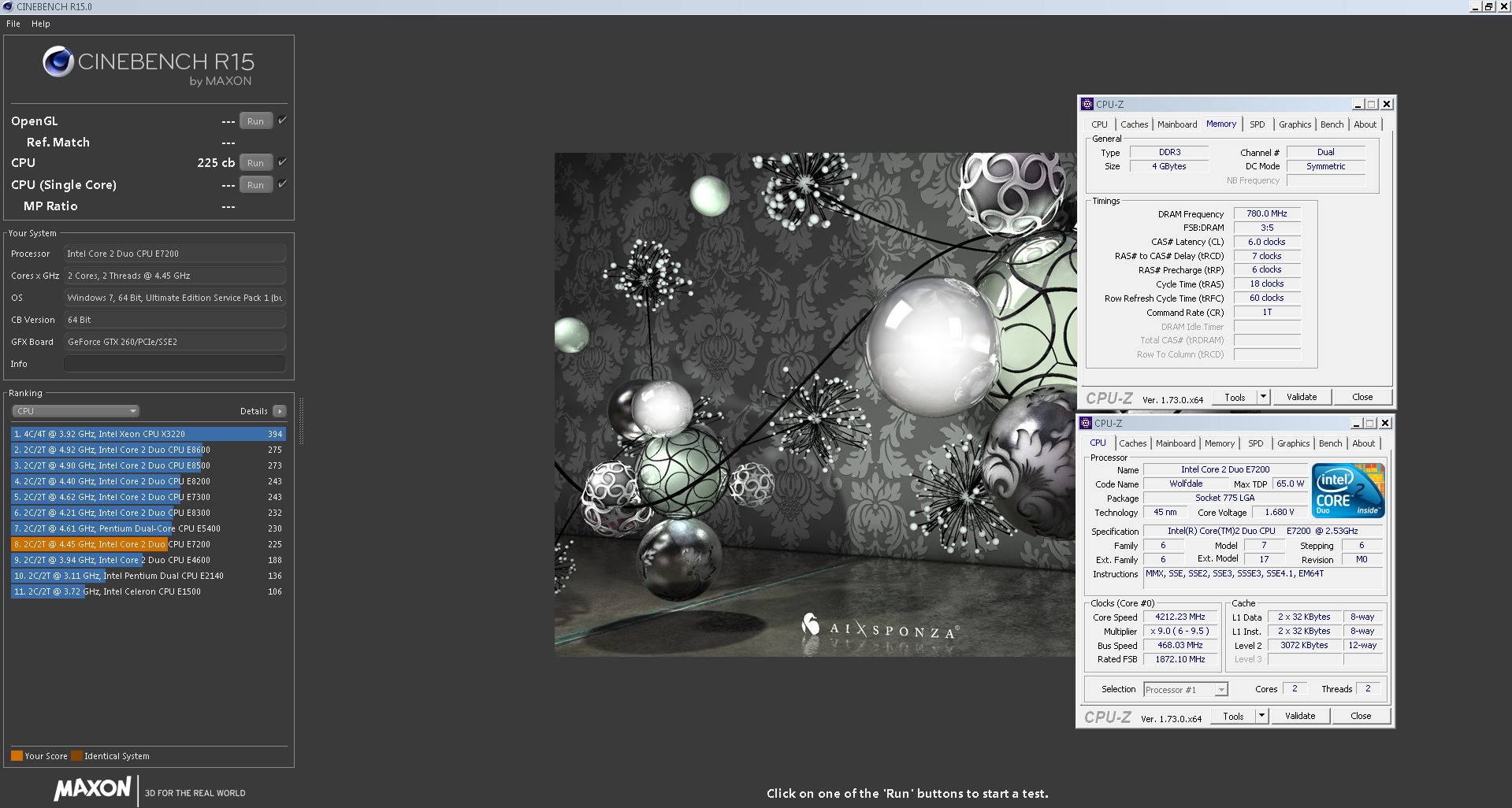Select CPU tab in upper CPU-Z window

[x=1099, y=124]
